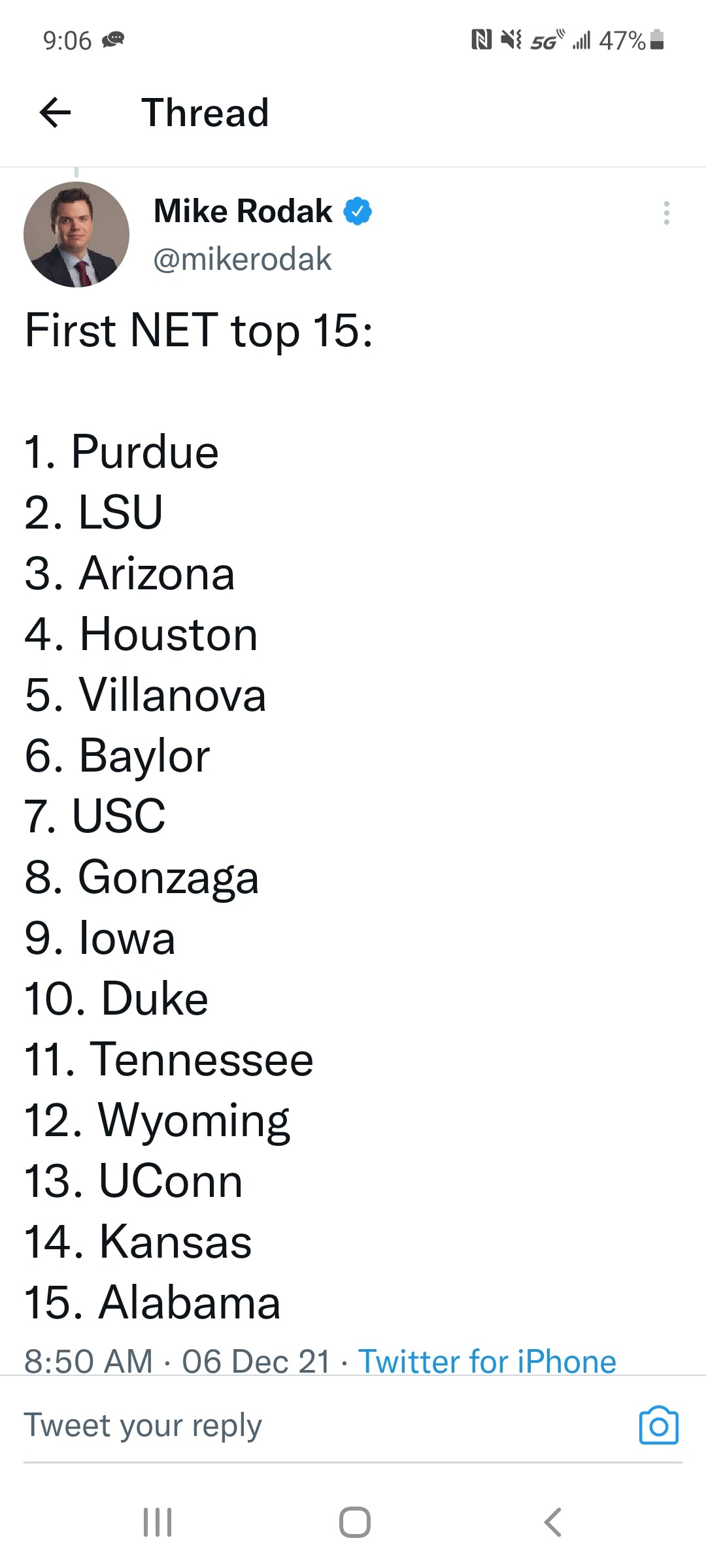
Task: Tap the Android recent apps button
Action: (158, 1522)
